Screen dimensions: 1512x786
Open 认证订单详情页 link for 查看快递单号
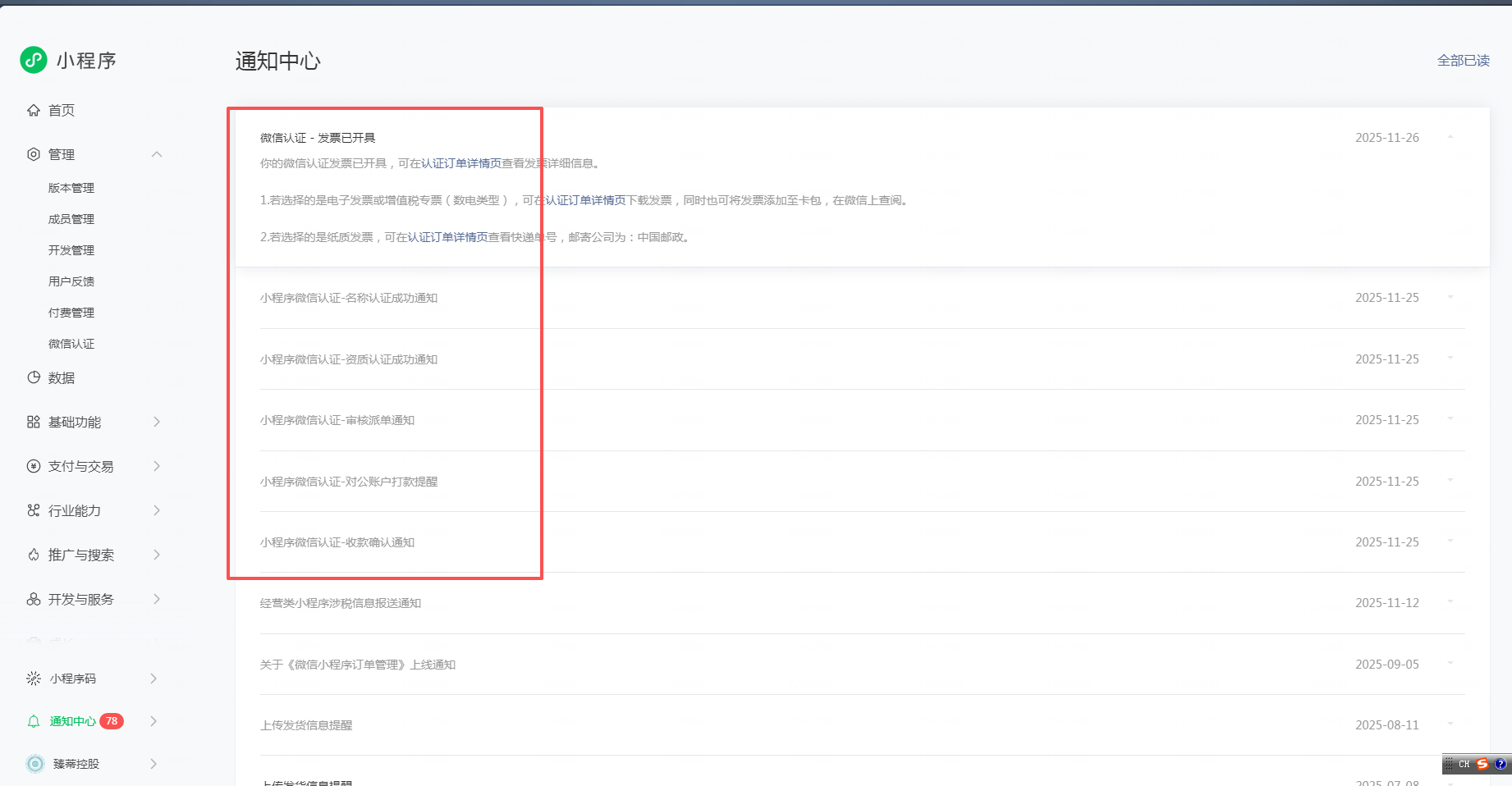(448, 237)
